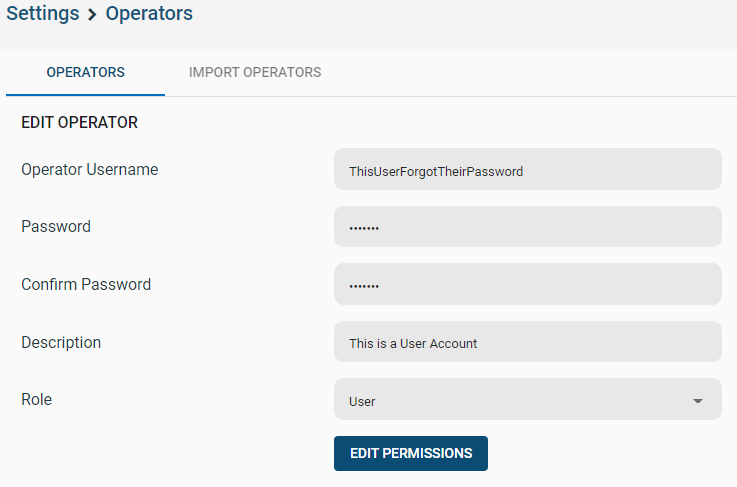The image size is (737, 487).
Task: Focus the Operator Username input field
Action: click(x=527, y=169)
